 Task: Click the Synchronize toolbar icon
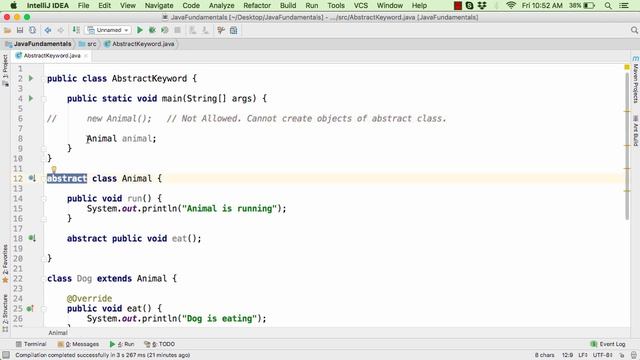click(32, 30)
